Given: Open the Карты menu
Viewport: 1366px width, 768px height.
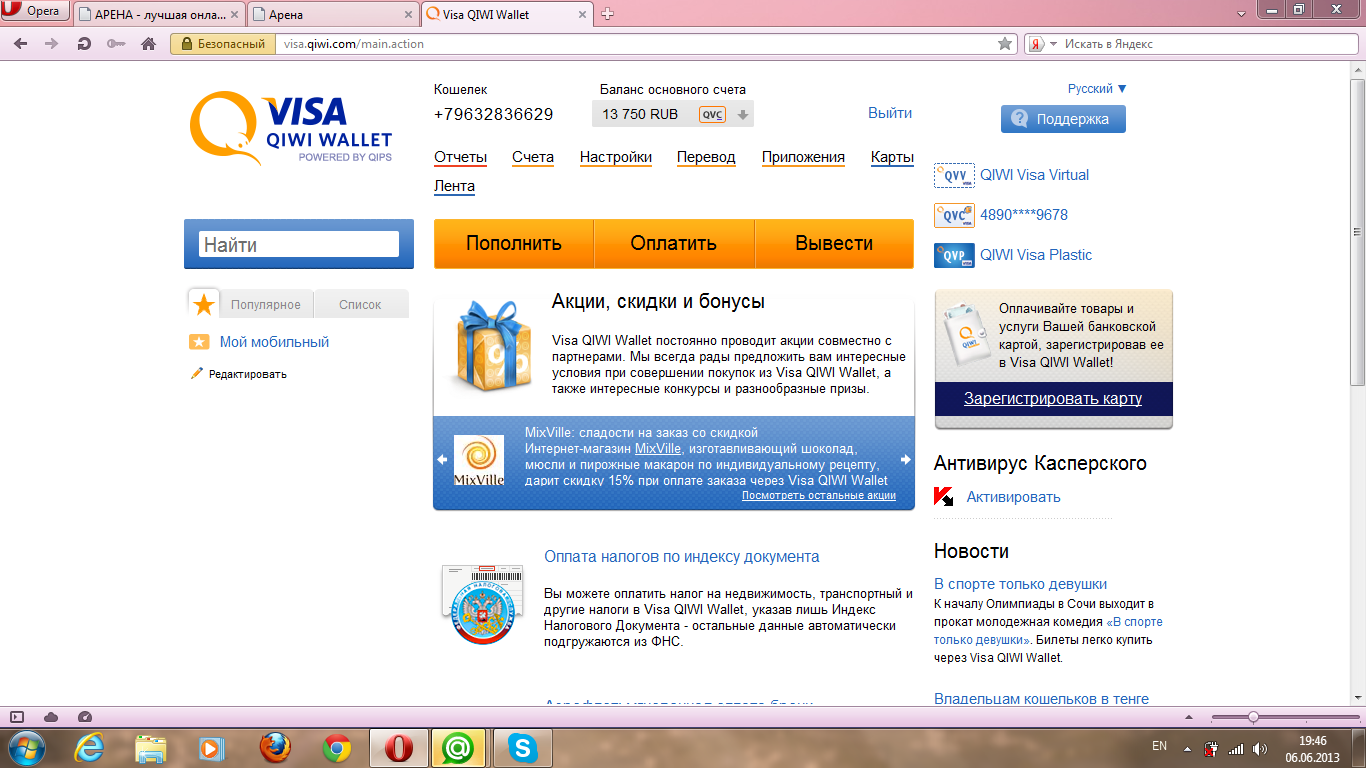Looking at the screenshot, I should tap(892, 157).
